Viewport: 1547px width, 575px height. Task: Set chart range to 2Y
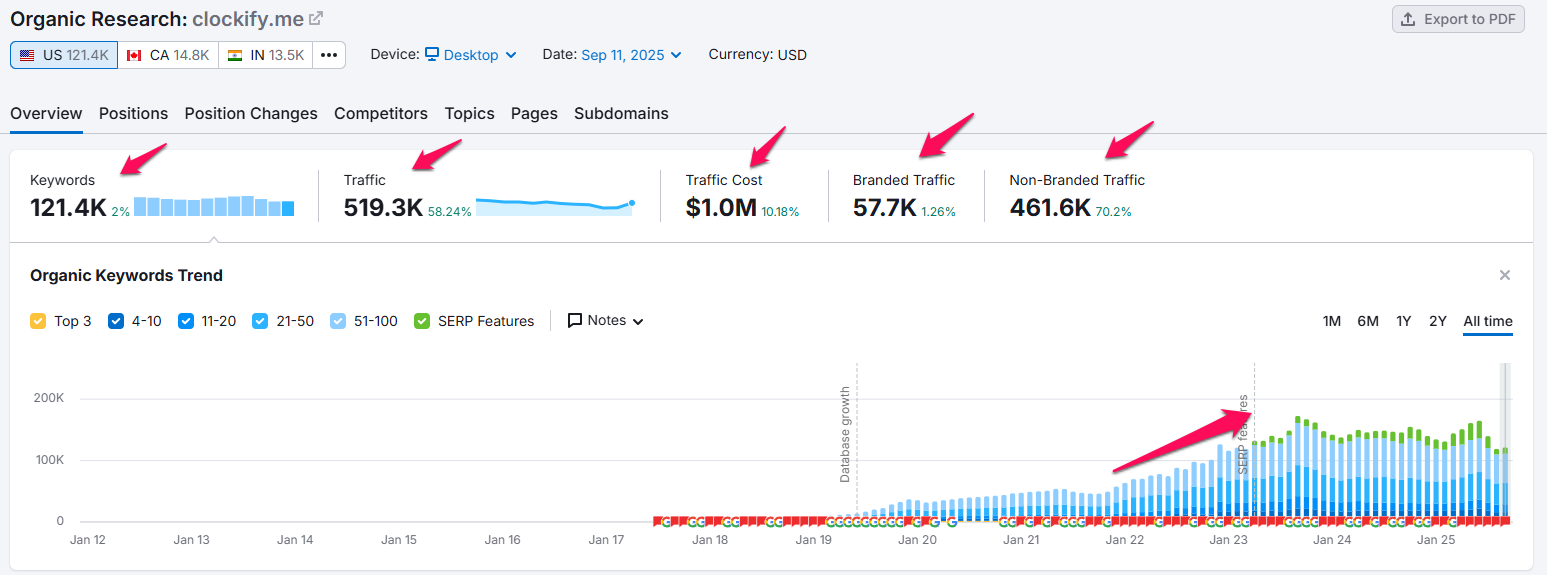click(1438, 321)
